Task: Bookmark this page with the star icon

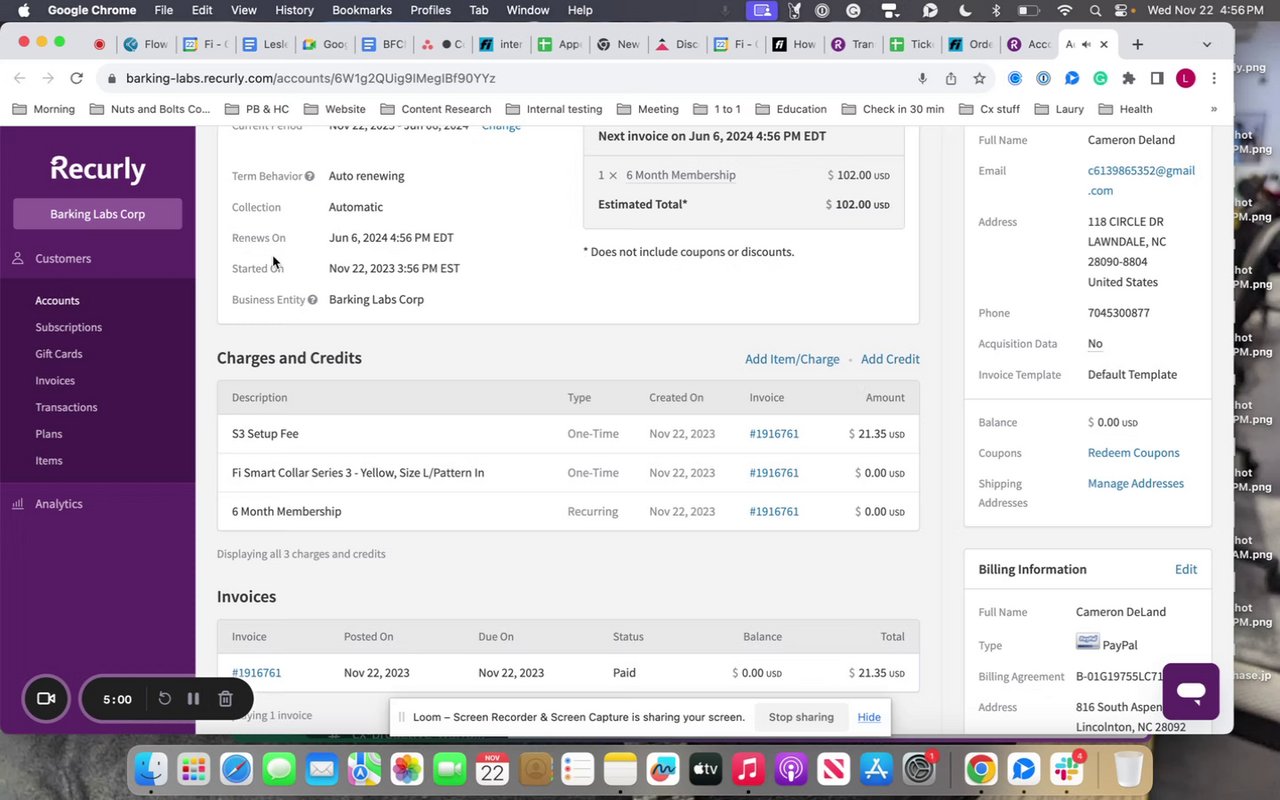Action: [x=979, y=78]
